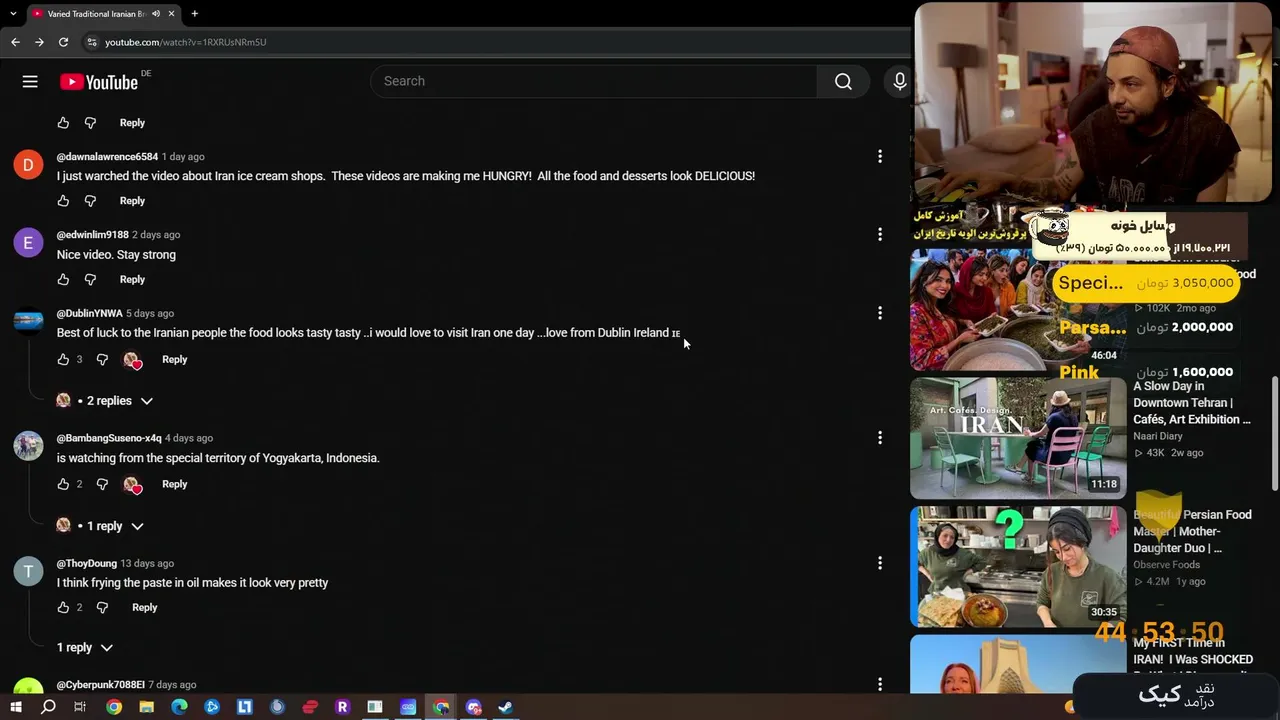1280x720 pixels.
Task: Click creator heart on @DublinYNWA comment
Action: click(x=131, y=360)
